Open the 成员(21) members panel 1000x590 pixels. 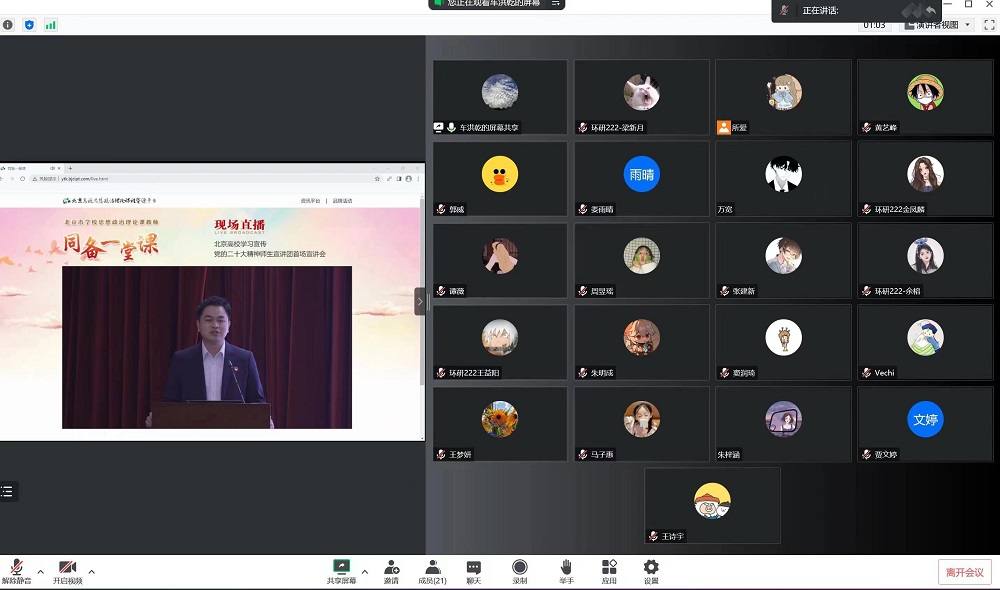(432, 568)
